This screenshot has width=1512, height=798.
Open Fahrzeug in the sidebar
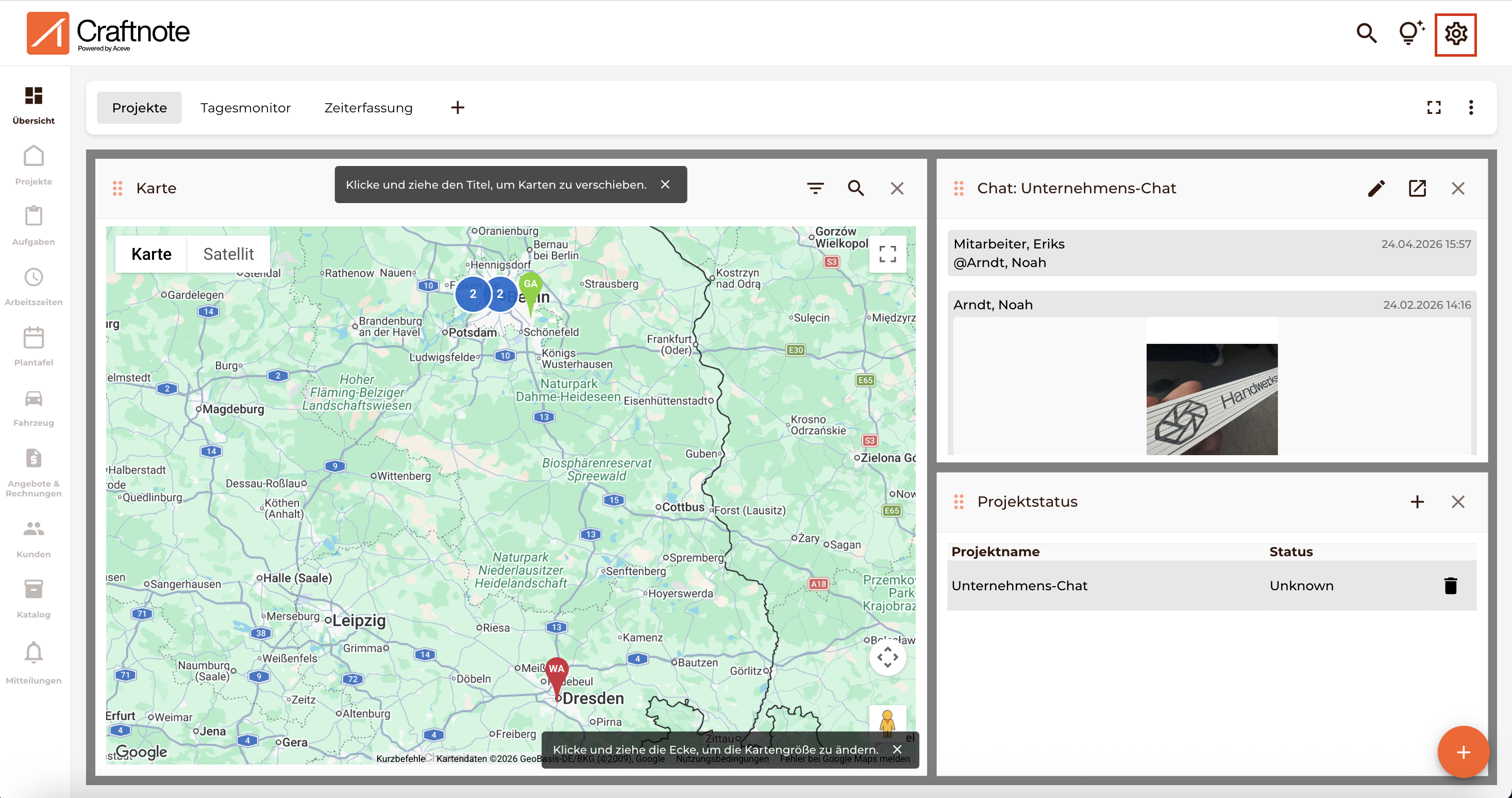click(x=33, y=408)
